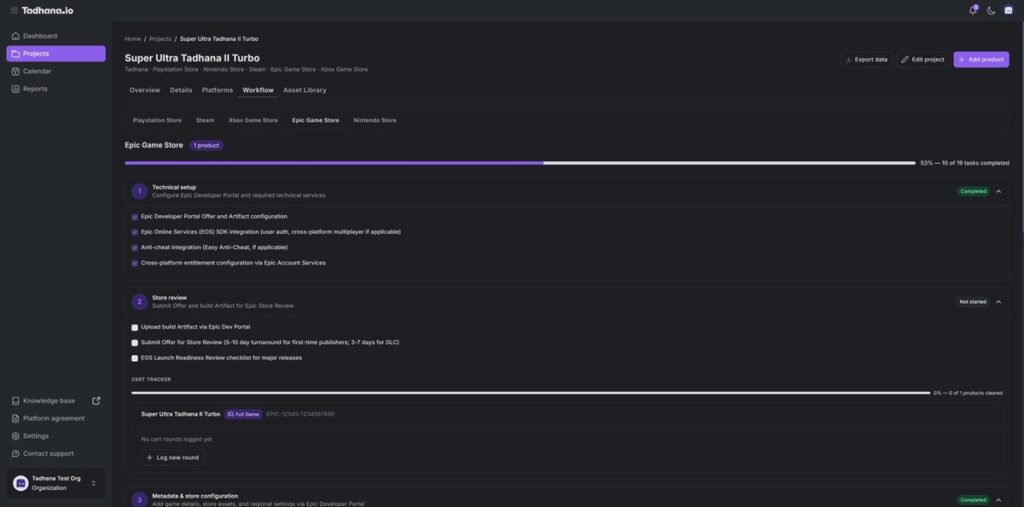Uncheck Anti-cheat integration task
The width and height of the screenshot is (1024, 507).
(135, 248)
